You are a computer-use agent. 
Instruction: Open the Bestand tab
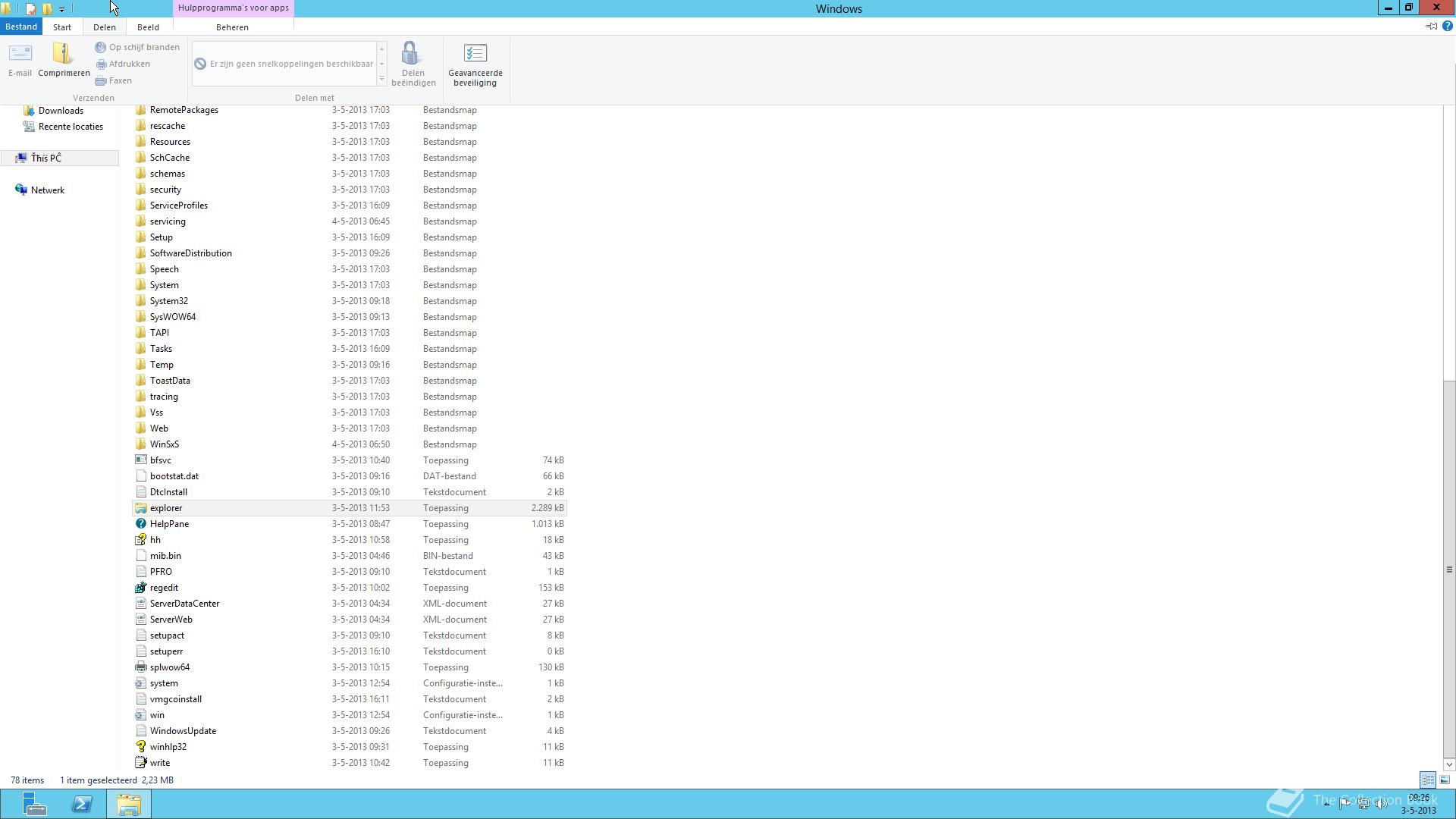pos(21,27)
